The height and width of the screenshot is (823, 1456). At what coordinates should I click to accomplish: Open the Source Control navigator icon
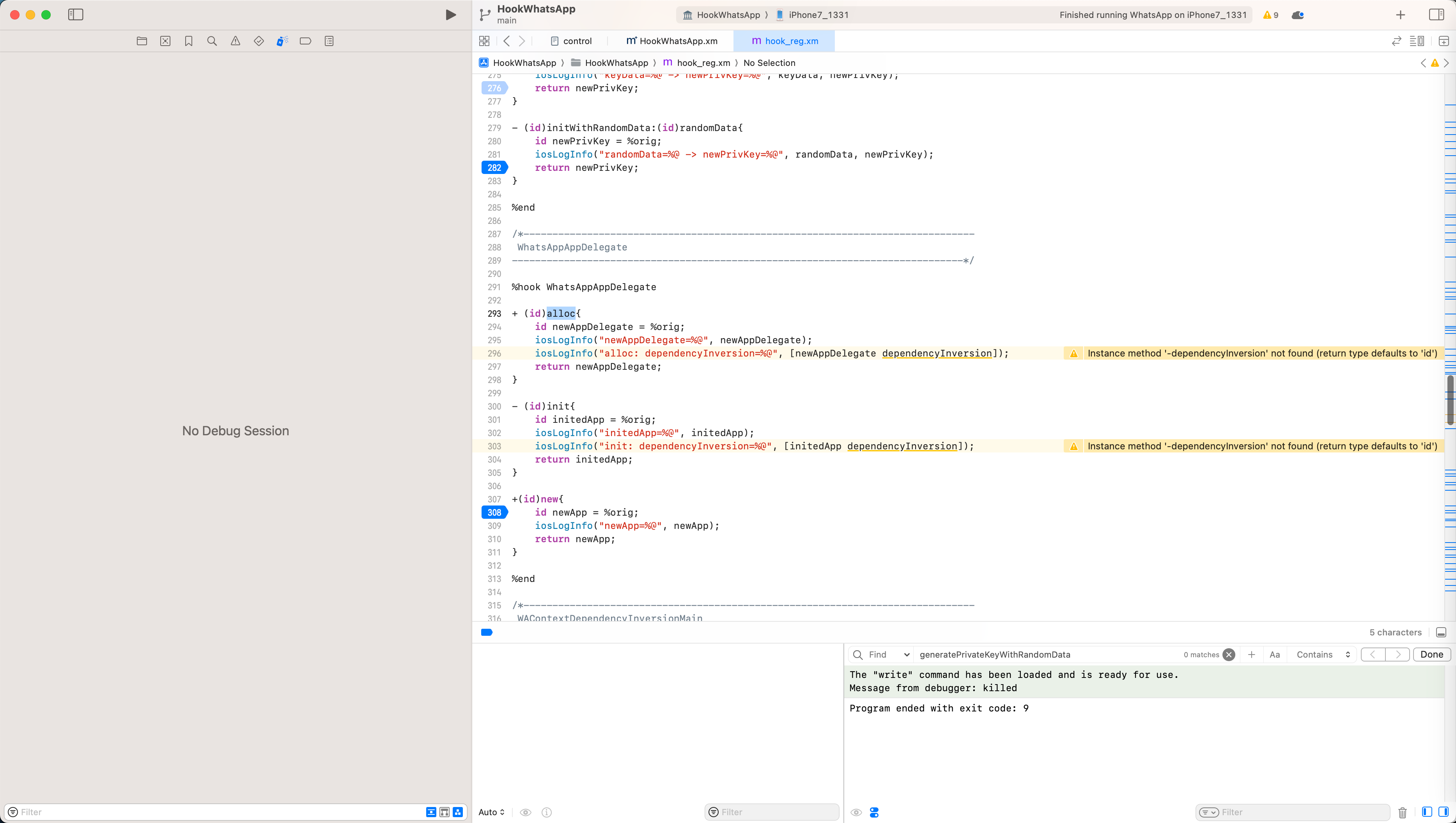click(165, 41)
